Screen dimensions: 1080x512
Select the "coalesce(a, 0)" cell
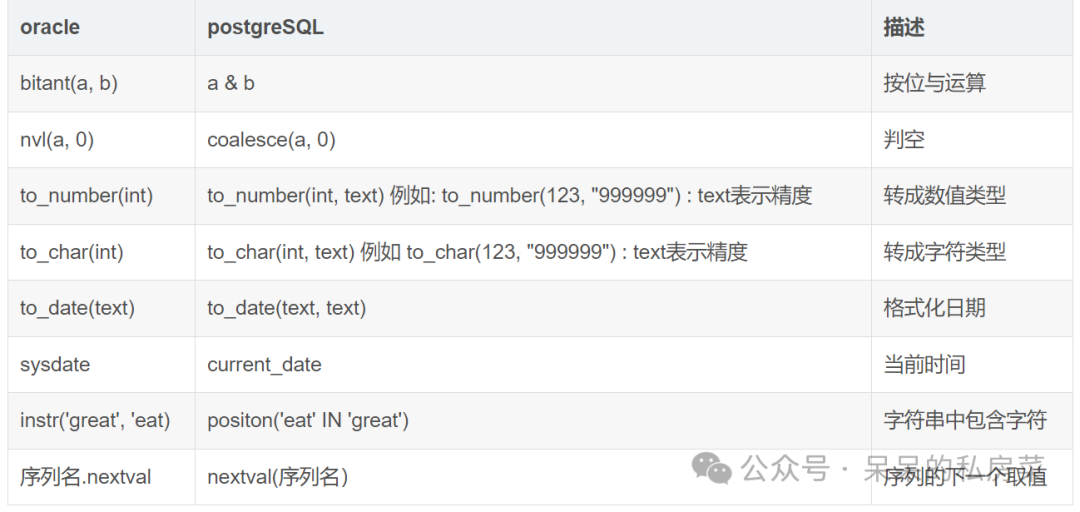tap(271, 140)
